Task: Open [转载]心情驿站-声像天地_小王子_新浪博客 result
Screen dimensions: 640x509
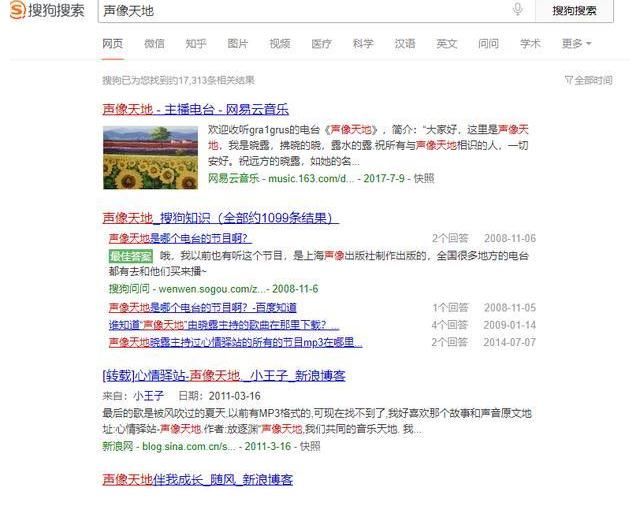Action: (x=224, y=376)
